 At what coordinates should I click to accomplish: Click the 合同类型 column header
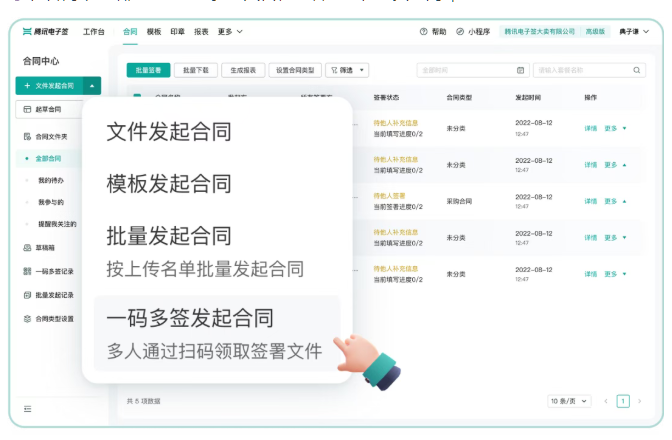tap(459, 98)
